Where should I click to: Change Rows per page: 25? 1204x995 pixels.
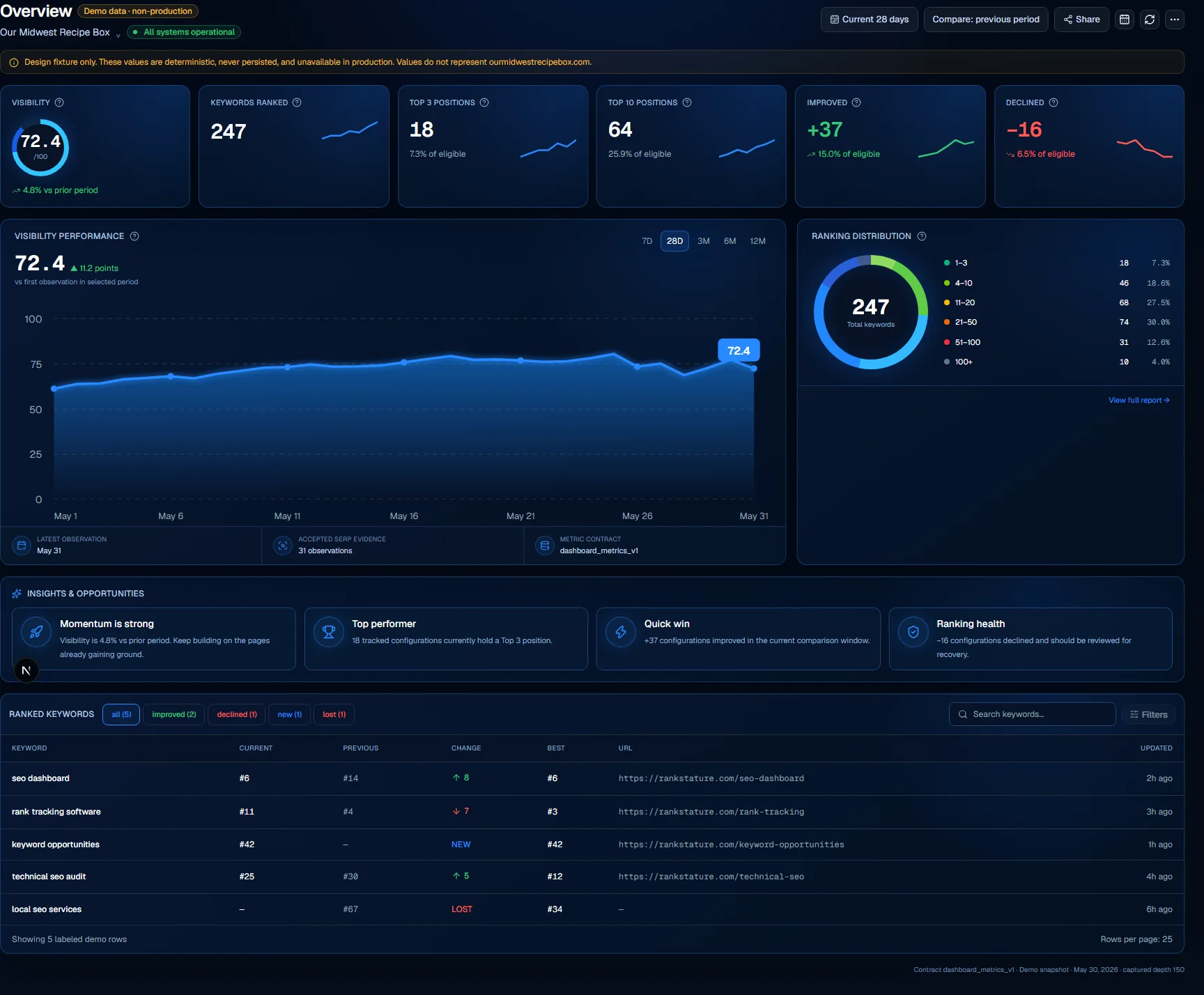coord(1136,939)
